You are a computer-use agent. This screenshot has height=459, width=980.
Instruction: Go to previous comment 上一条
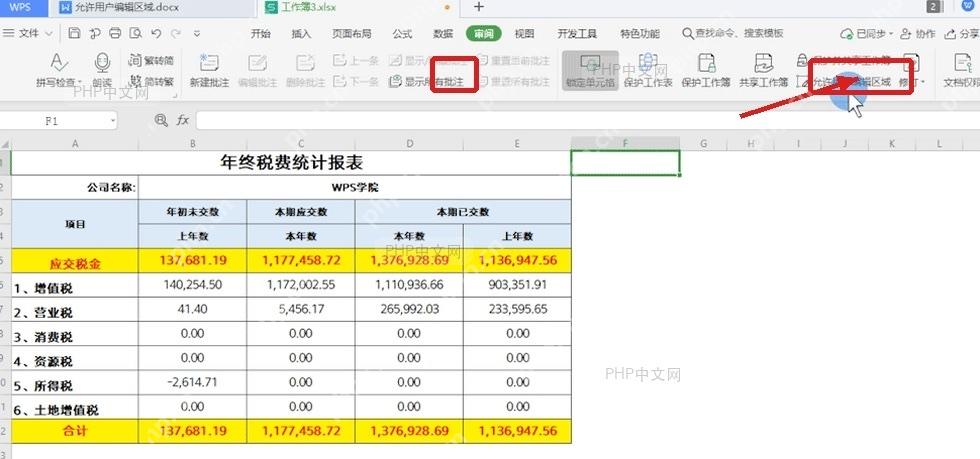point(356,61)
